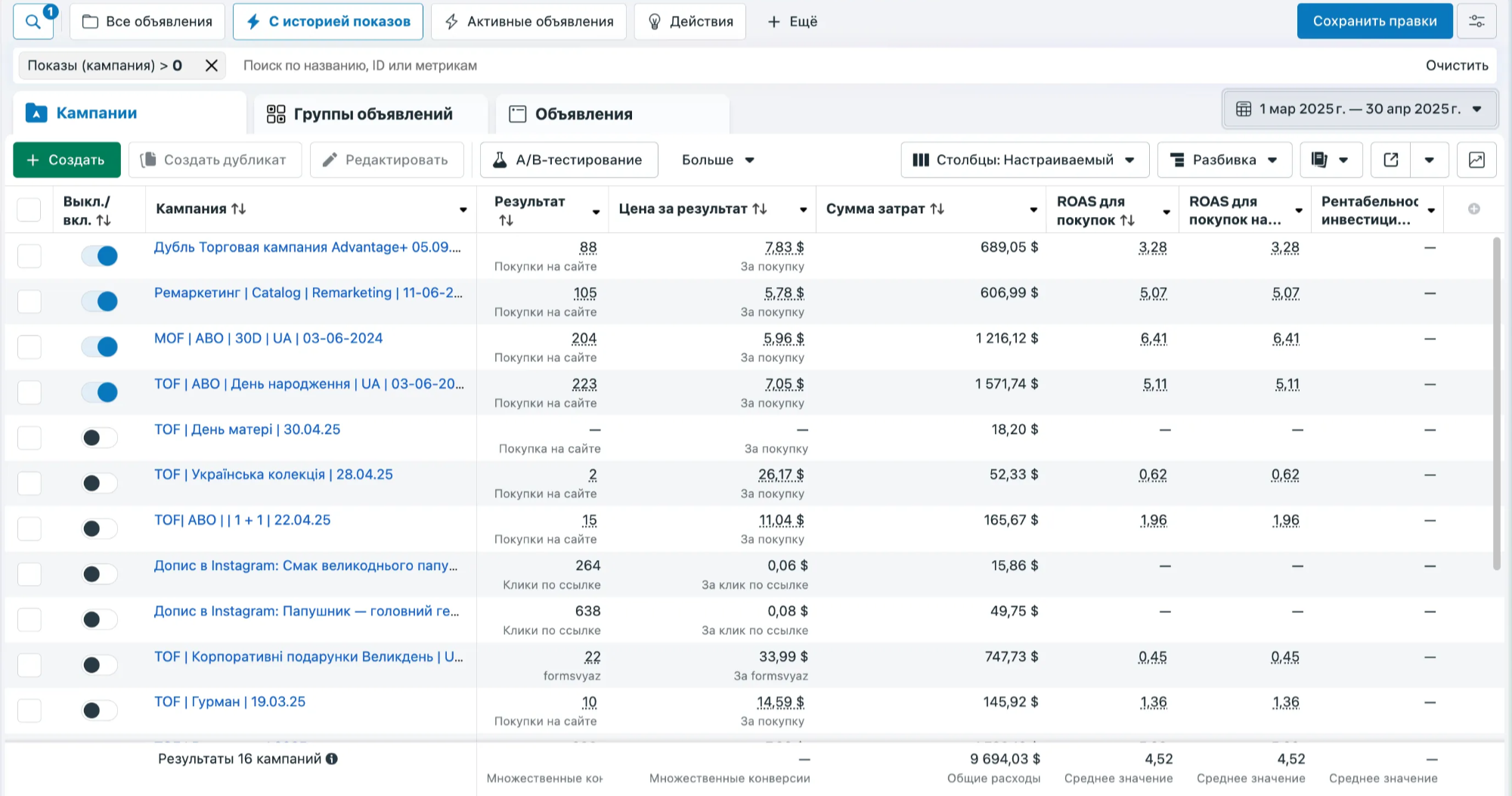1512x796 pixels.
Task: Enable TOF | Українська колекція campaign
Action: [100, 483]
